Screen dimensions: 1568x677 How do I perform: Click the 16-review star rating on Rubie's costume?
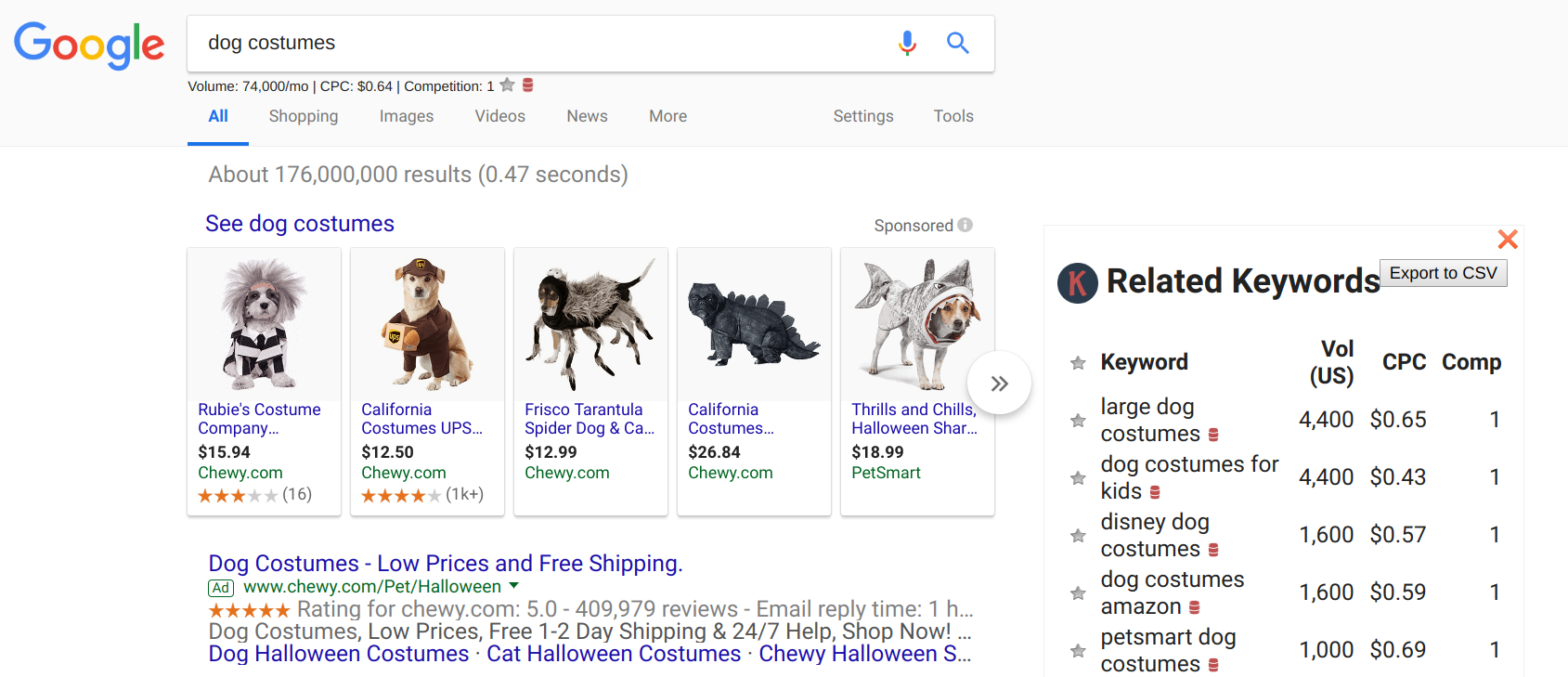tap(254, 495)
